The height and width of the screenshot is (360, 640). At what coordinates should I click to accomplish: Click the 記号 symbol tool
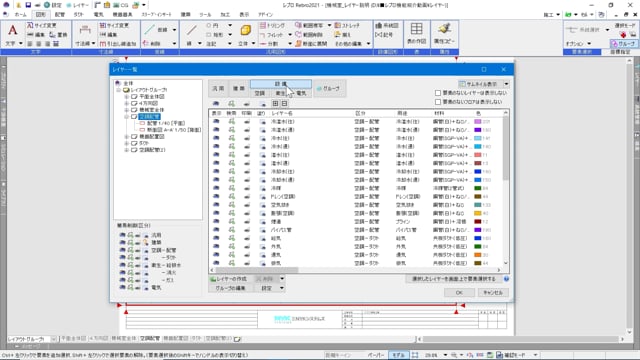point(384,35)
